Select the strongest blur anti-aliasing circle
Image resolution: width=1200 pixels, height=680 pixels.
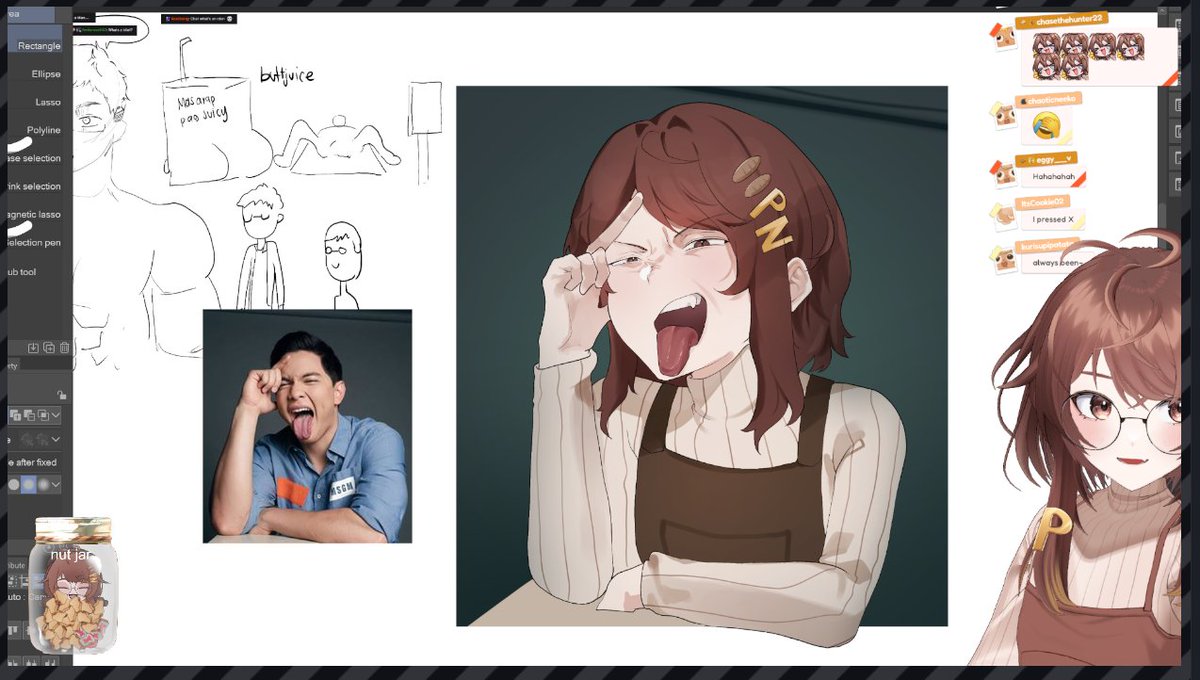click(43, 485)
